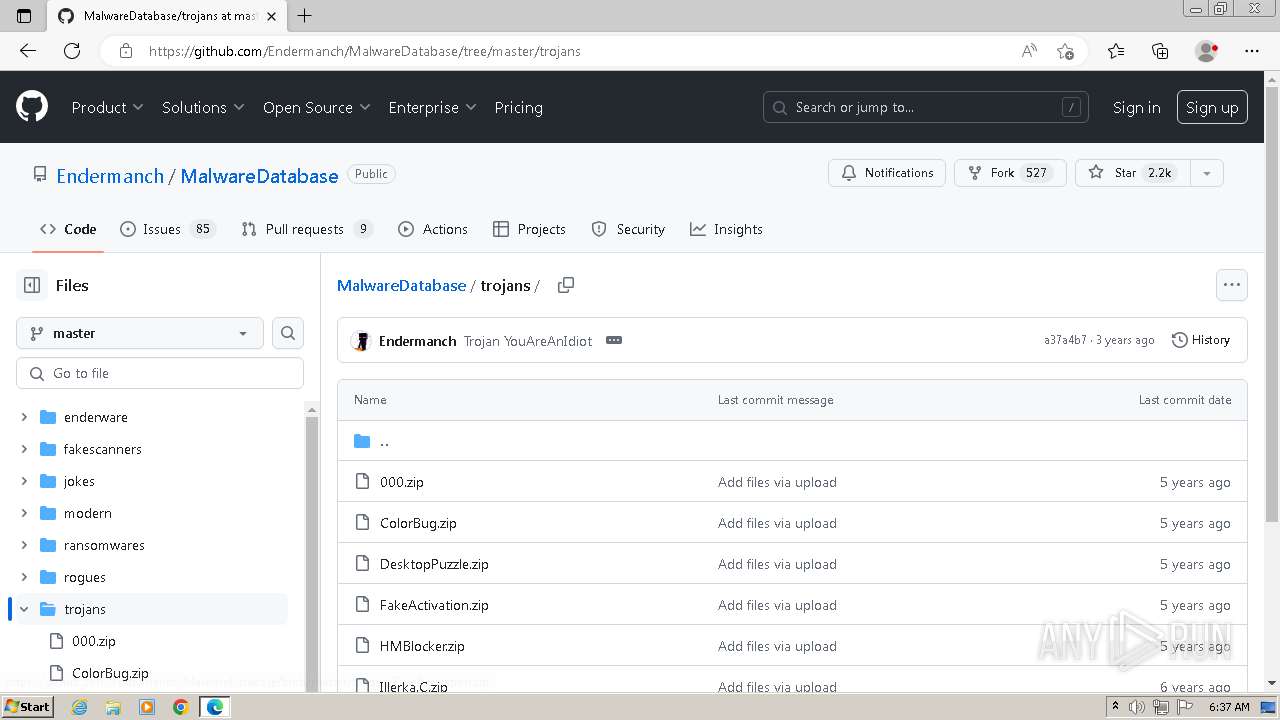The height and width of the screenshot is (720, 1280).
Task: Switch to the Security tab
Action: coord(628,229)
